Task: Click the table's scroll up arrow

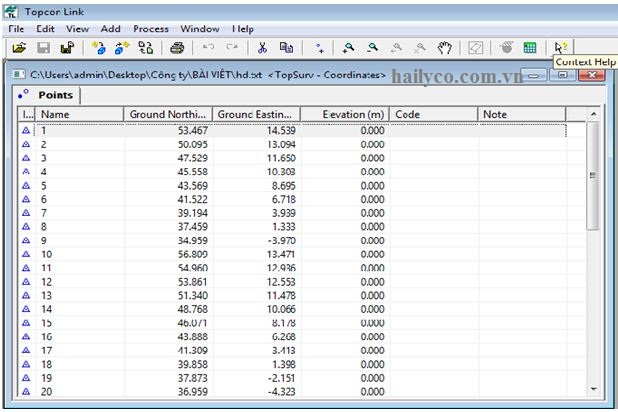Action: (593, 114)
